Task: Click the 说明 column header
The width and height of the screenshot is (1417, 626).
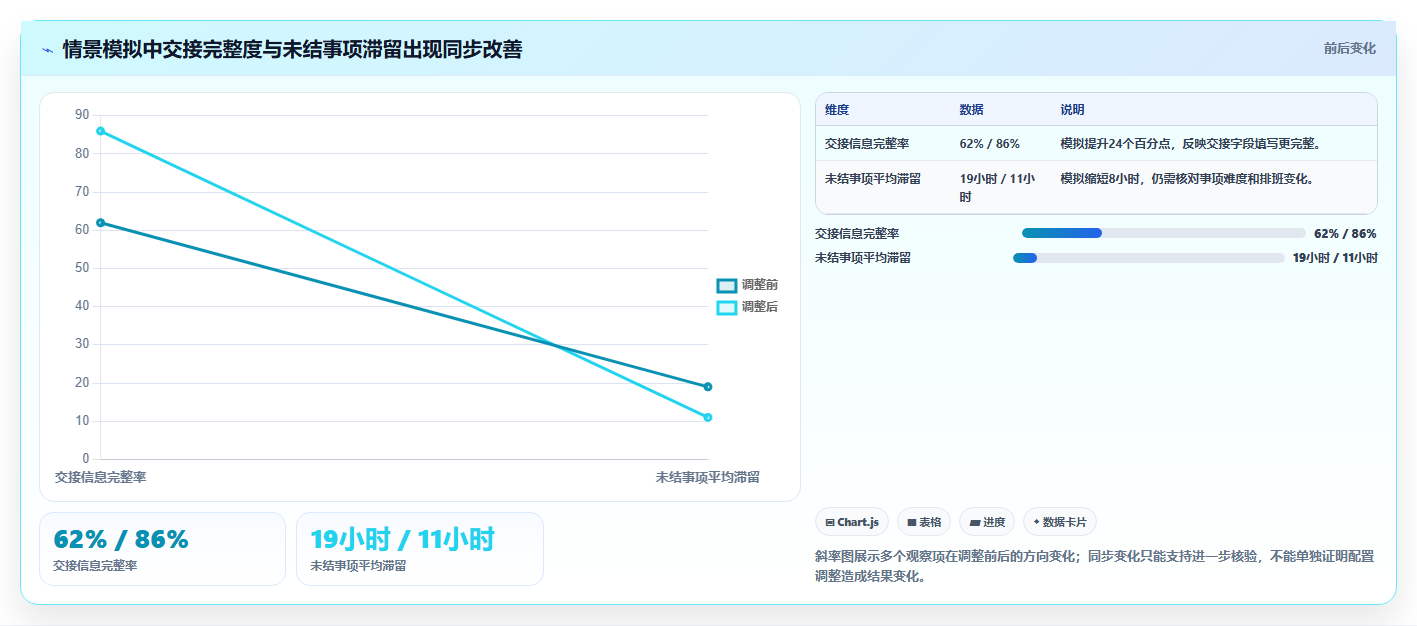Action: [1072, 110]
